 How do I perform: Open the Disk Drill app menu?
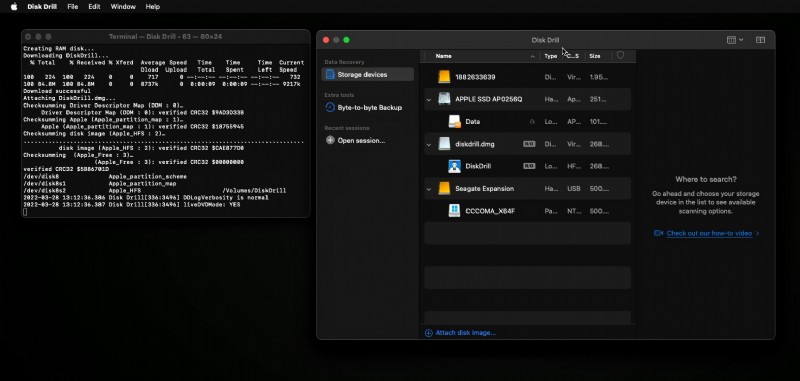click(42, 7)
